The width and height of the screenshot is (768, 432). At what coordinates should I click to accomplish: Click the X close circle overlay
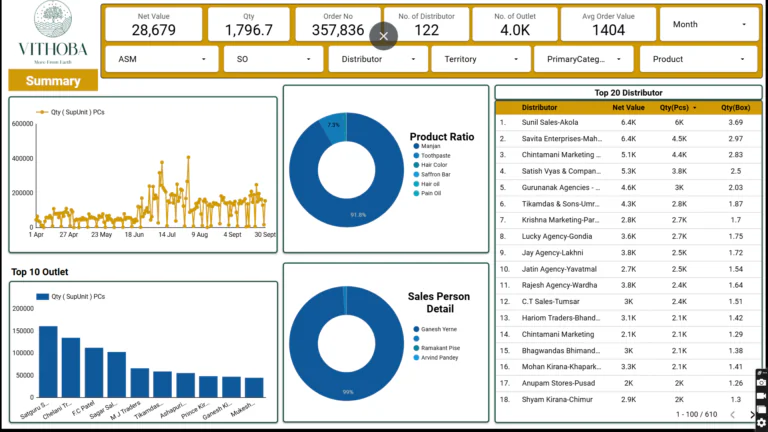click(x=384, y=36)
